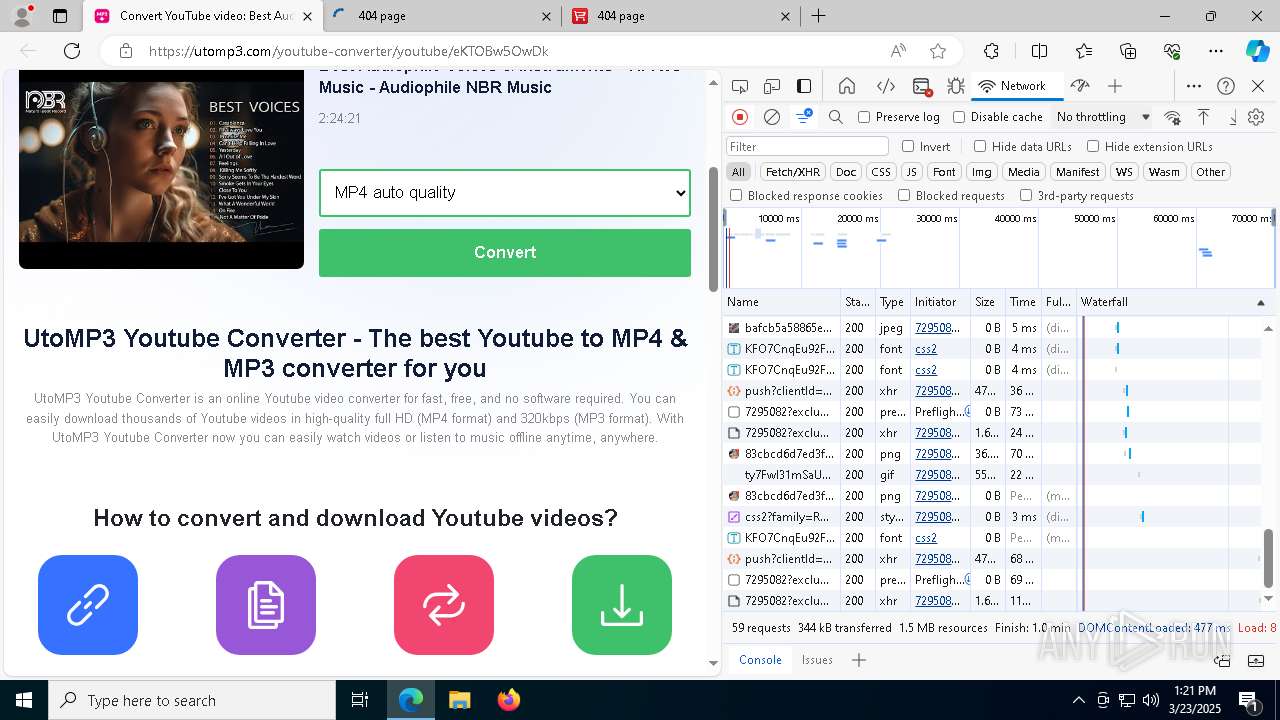Switch to the Issues drawer tab
Image resolution: width=1280 pixels, height=720 pixels.
tap(817, 660)
